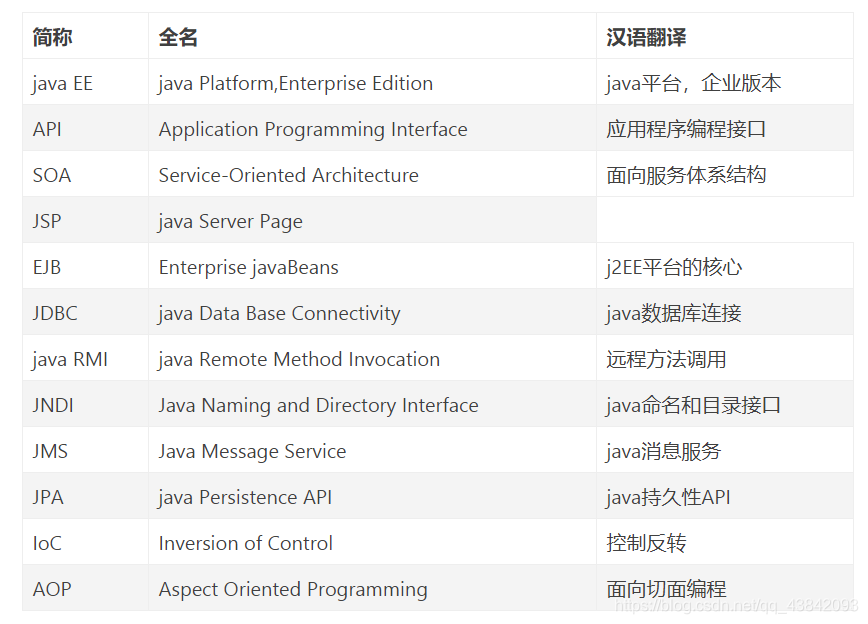
Task: Select the java数据库连接 cell
Action: point(725,312)
